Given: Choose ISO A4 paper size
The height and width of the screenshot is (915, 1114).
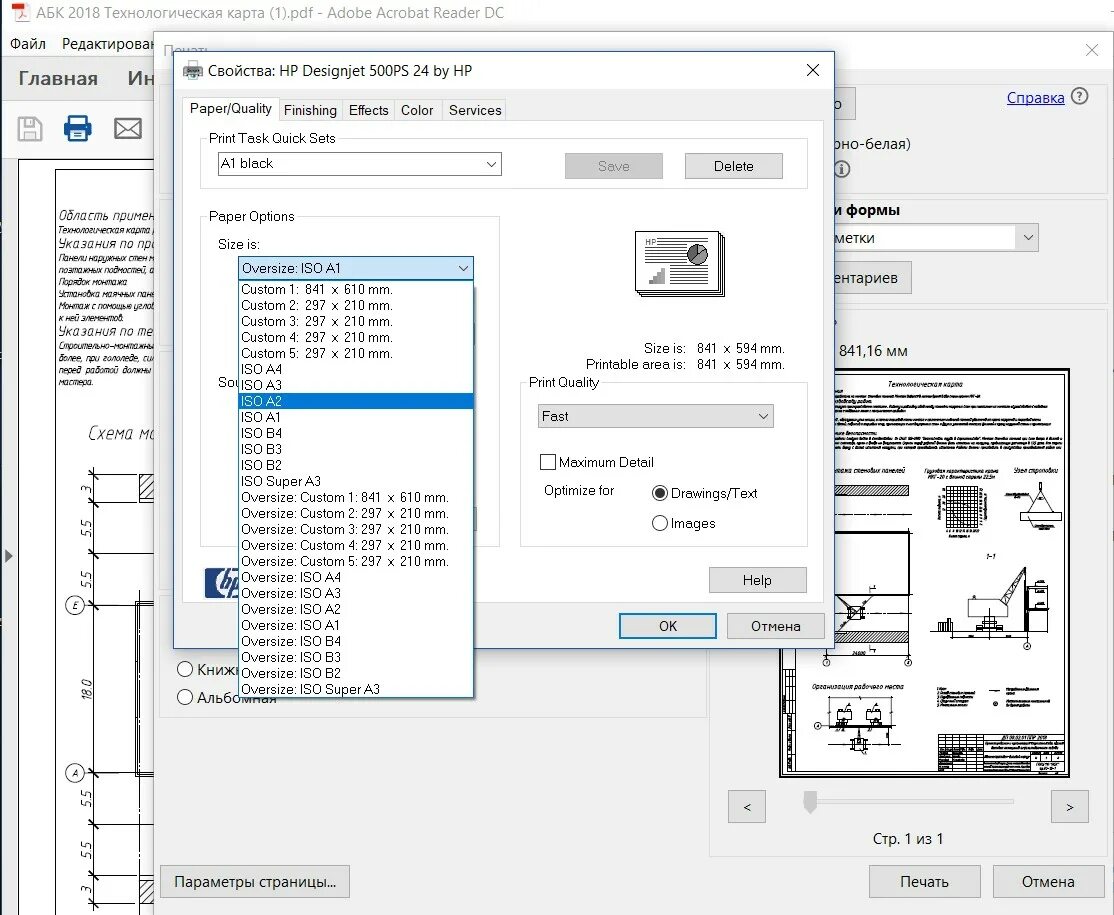Looking at the screenshot, I should pyautogui.click(x=356, y=369).
